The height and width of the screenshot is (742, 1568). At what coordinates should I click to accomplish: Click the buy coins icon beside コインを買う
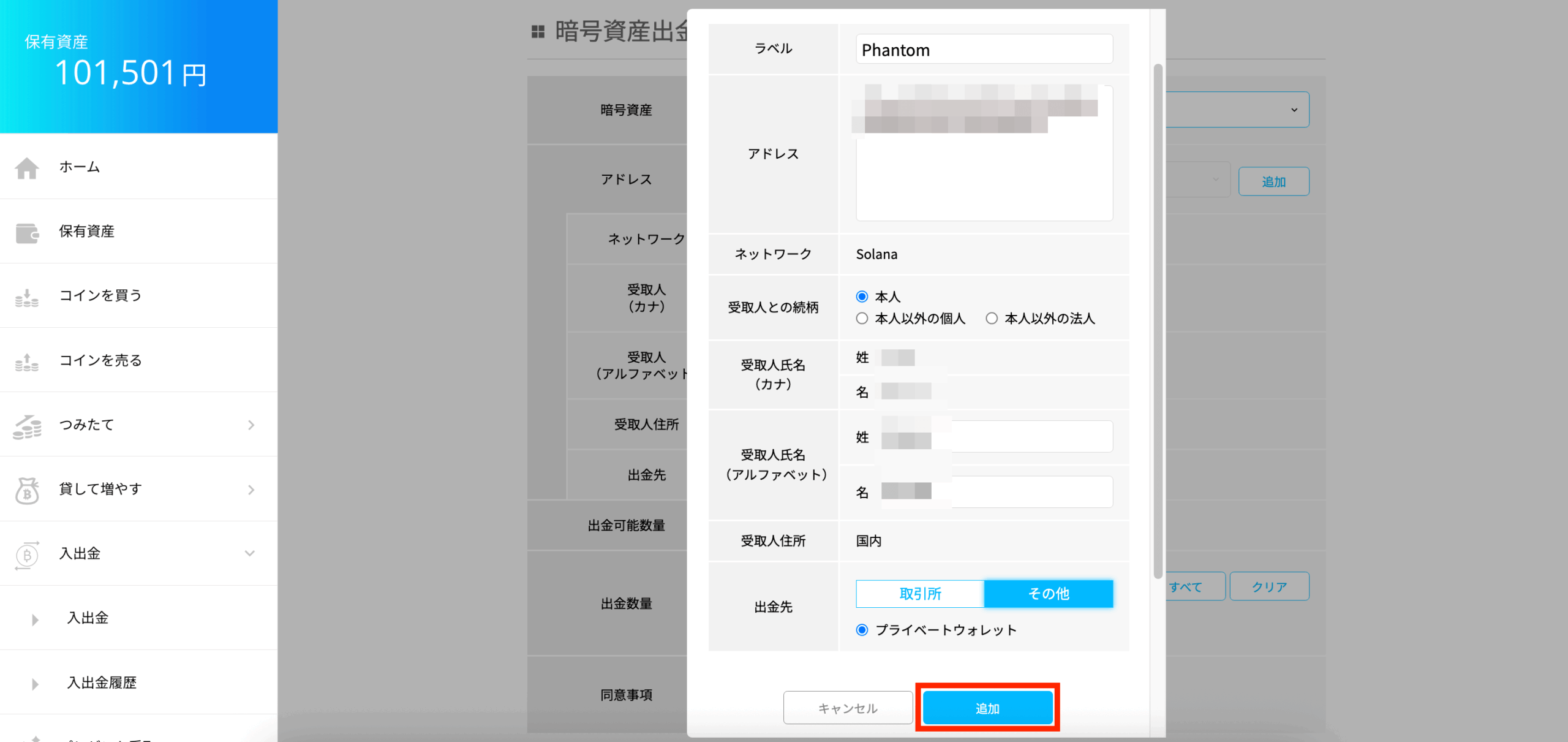27,297
